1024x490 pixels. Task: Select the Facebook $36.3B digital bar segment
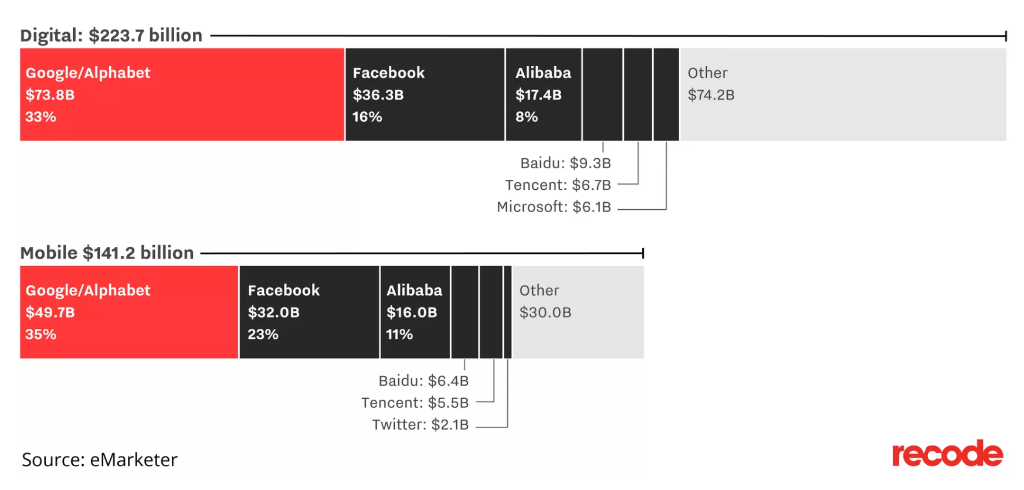tap(425, 94)
